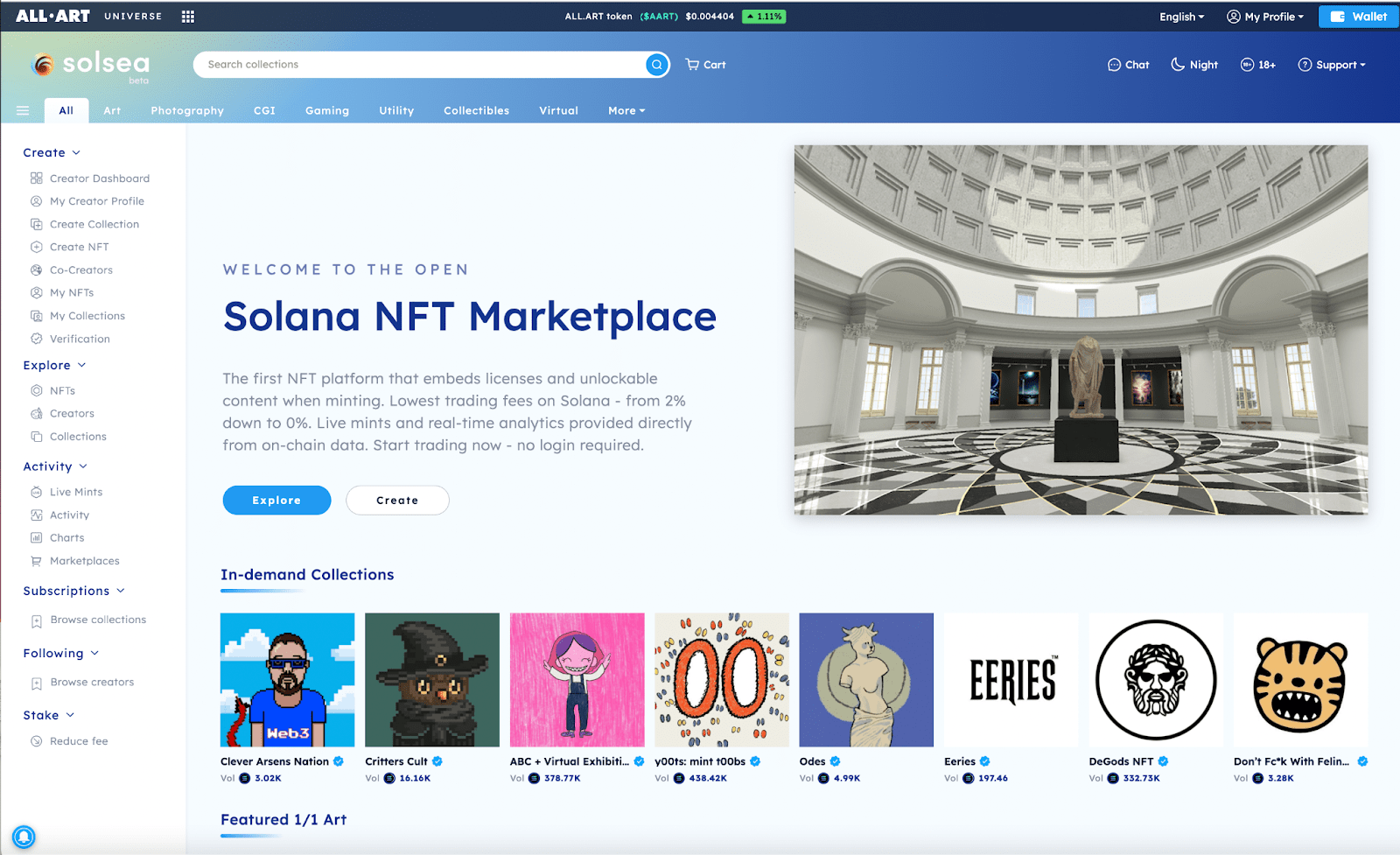This screenshot has height=855, width=1400.
Task: Click the blue Explore button
Action: click(x=276, y=500)
